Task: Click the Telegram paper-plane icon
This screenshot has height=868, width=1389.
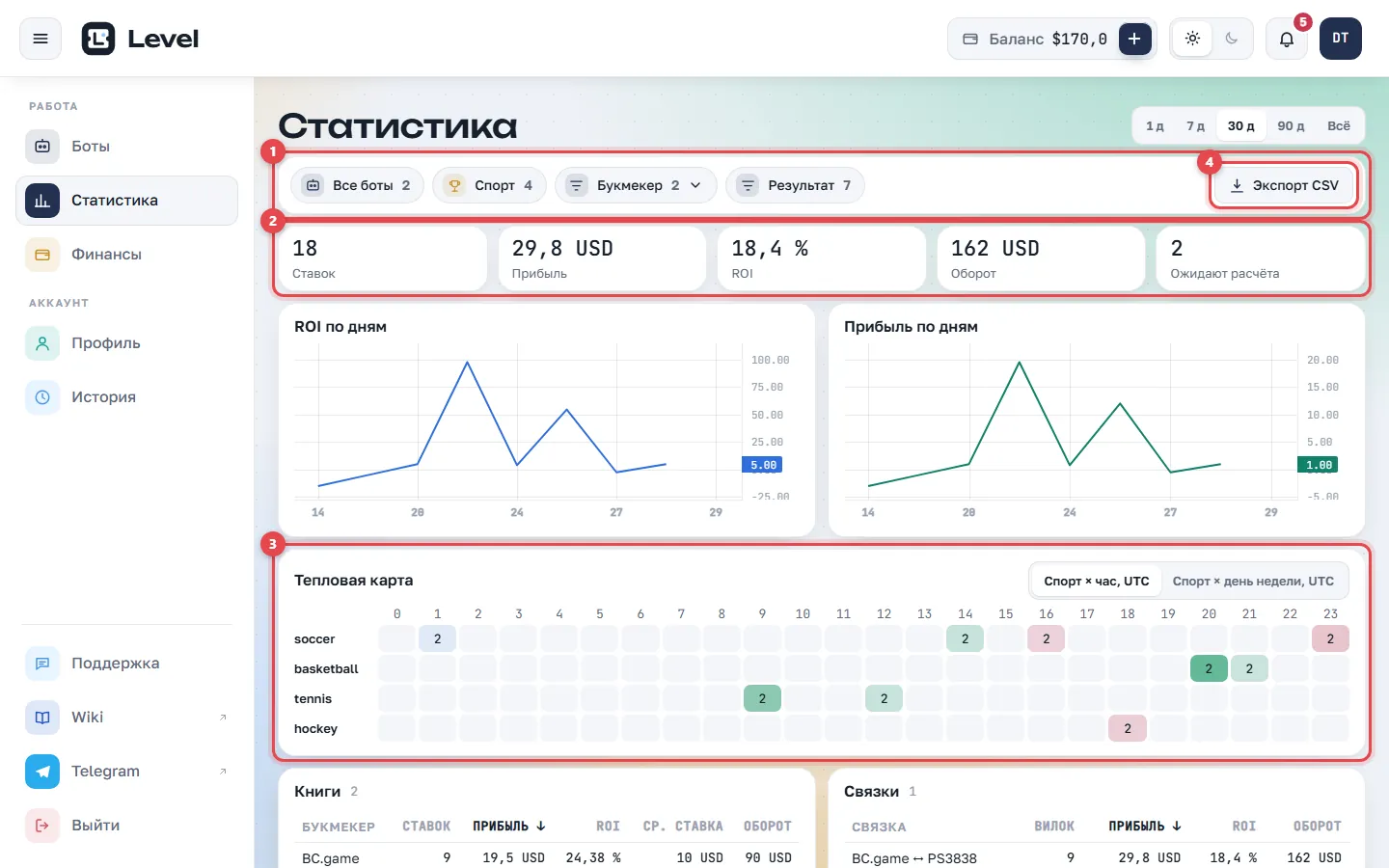Action: click(42, 772)
